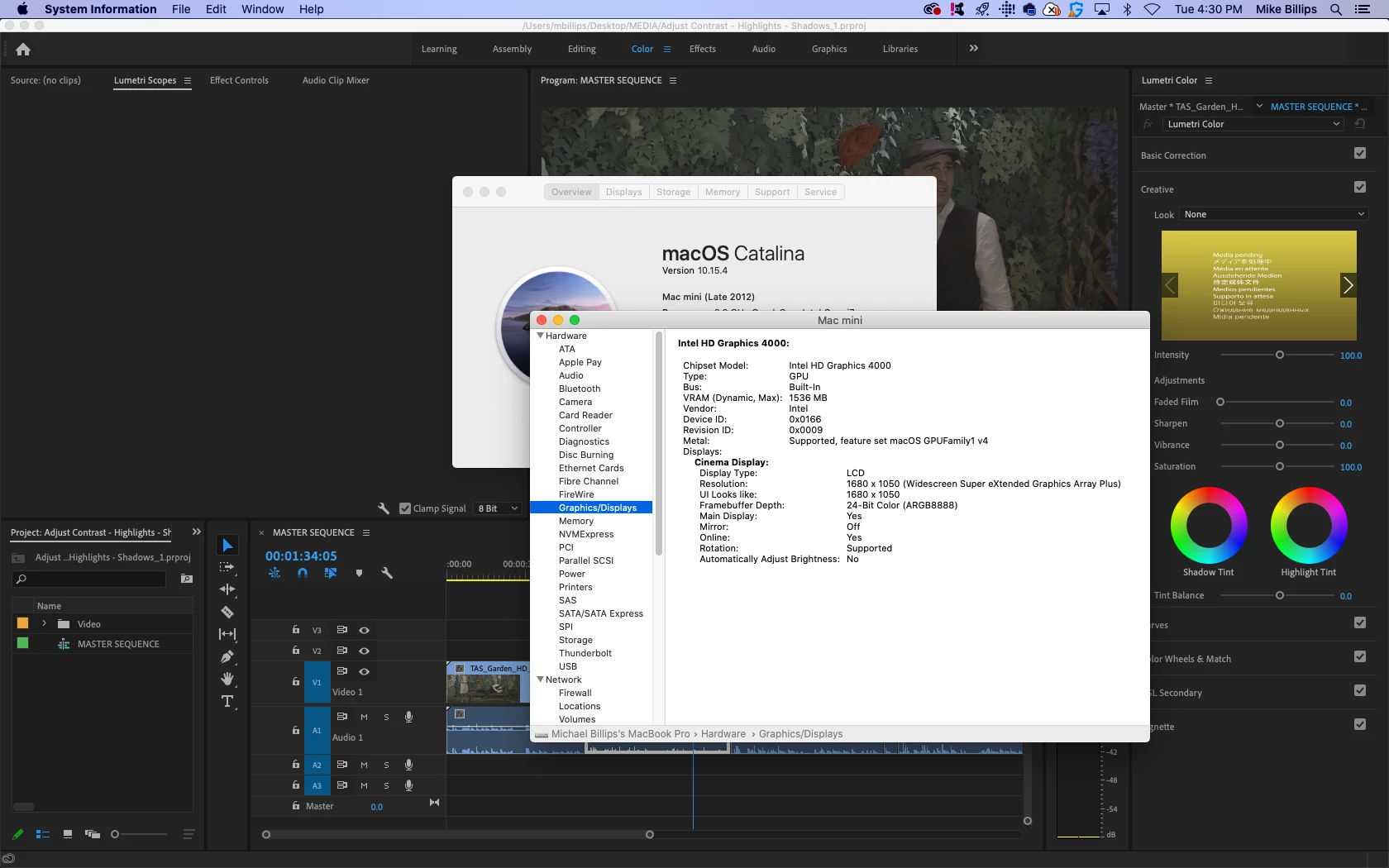The image size is (1389, 868).
Task: Open the Wi-Fi menu bar icon
Action: pyautogui.click(x=1152, y=9)
